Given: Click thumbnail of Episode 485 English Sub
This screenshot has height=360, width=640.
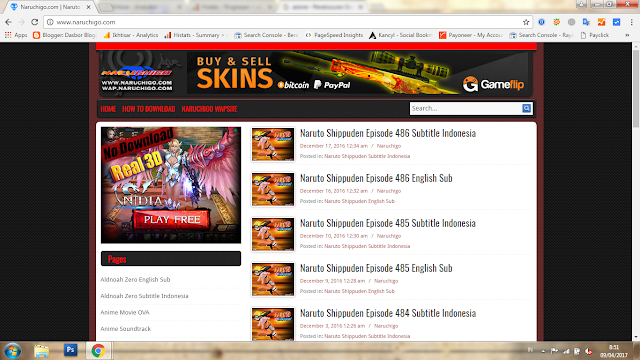Looking at the screenshot, I should 273,279.
